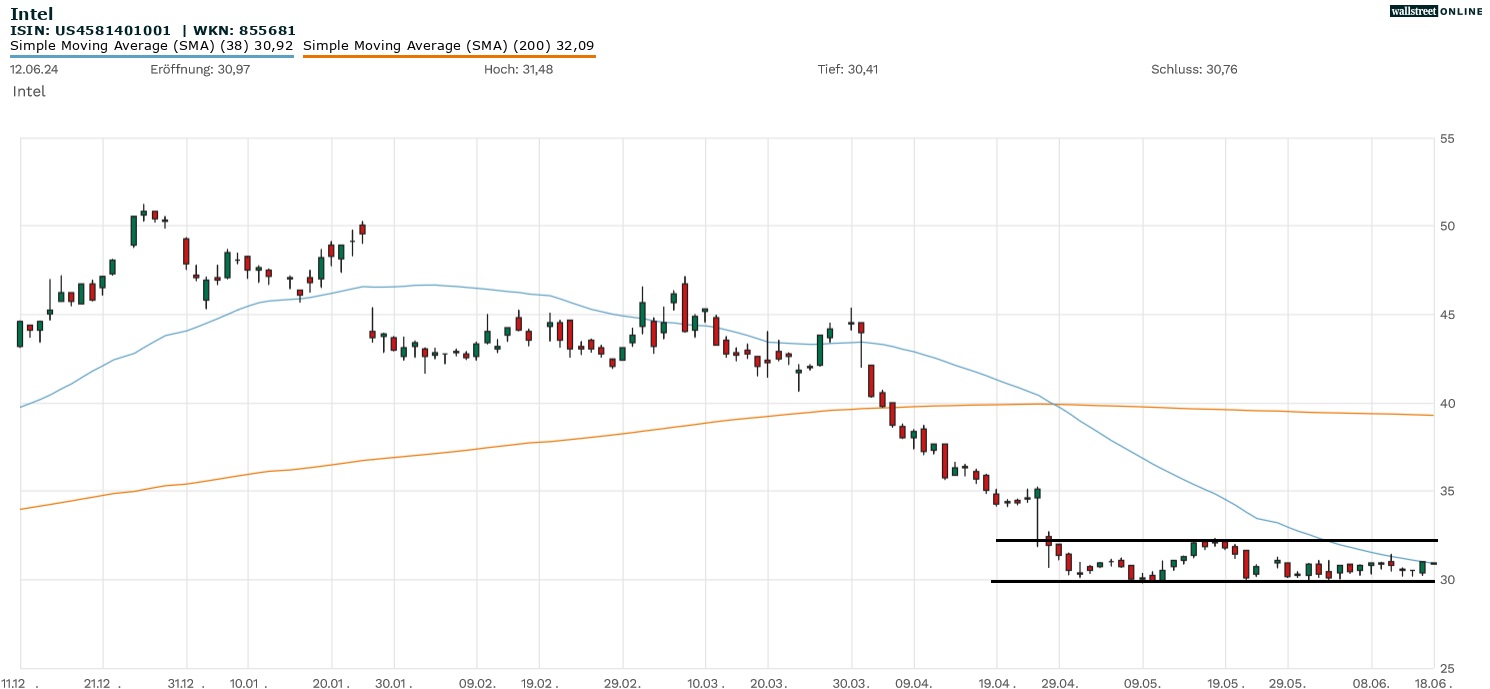This screenshot has width=1490, height=689.
Task: Click the blue line under SMA (38) legend
Action: pos(151,56)
